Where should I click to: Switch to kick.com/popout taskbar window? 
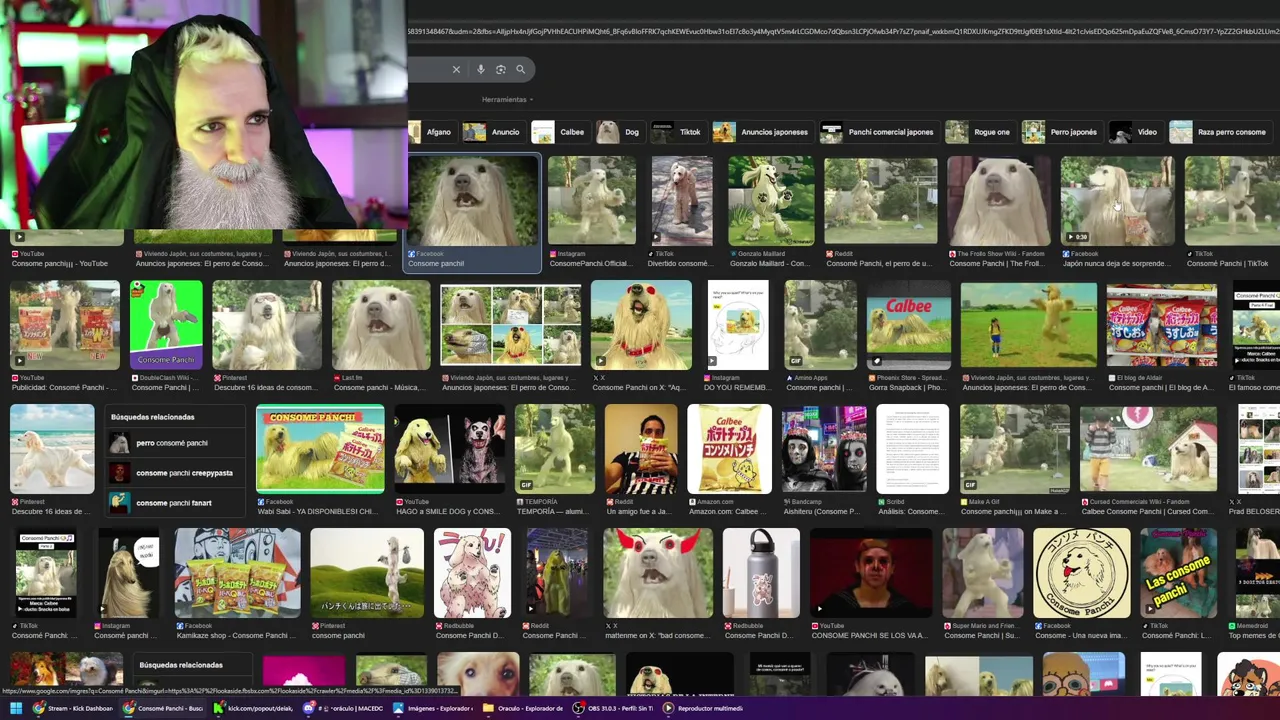[254, 708]
